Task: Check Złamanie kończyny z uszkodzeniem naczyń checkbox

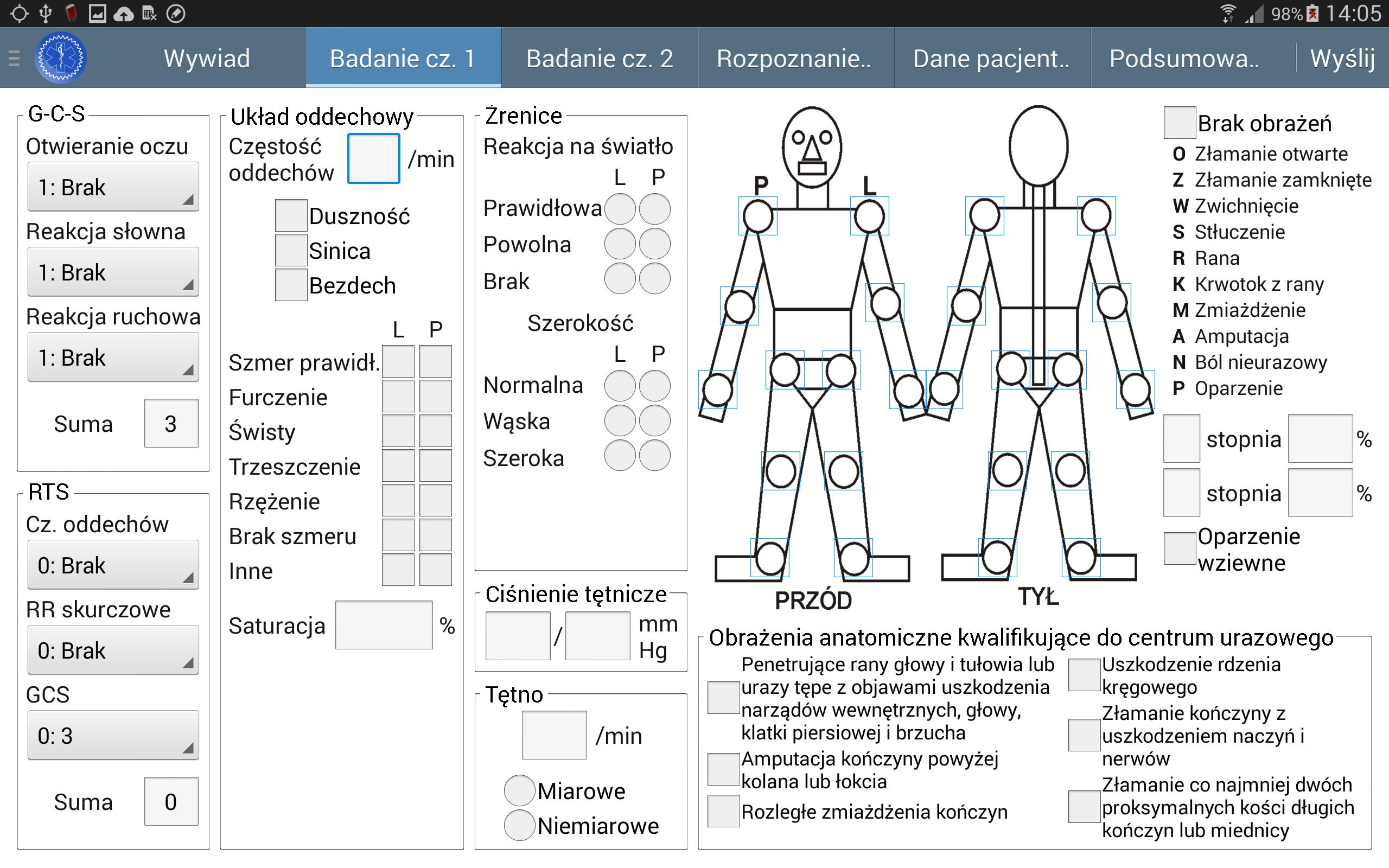Action: click(x=1084, y=735)
